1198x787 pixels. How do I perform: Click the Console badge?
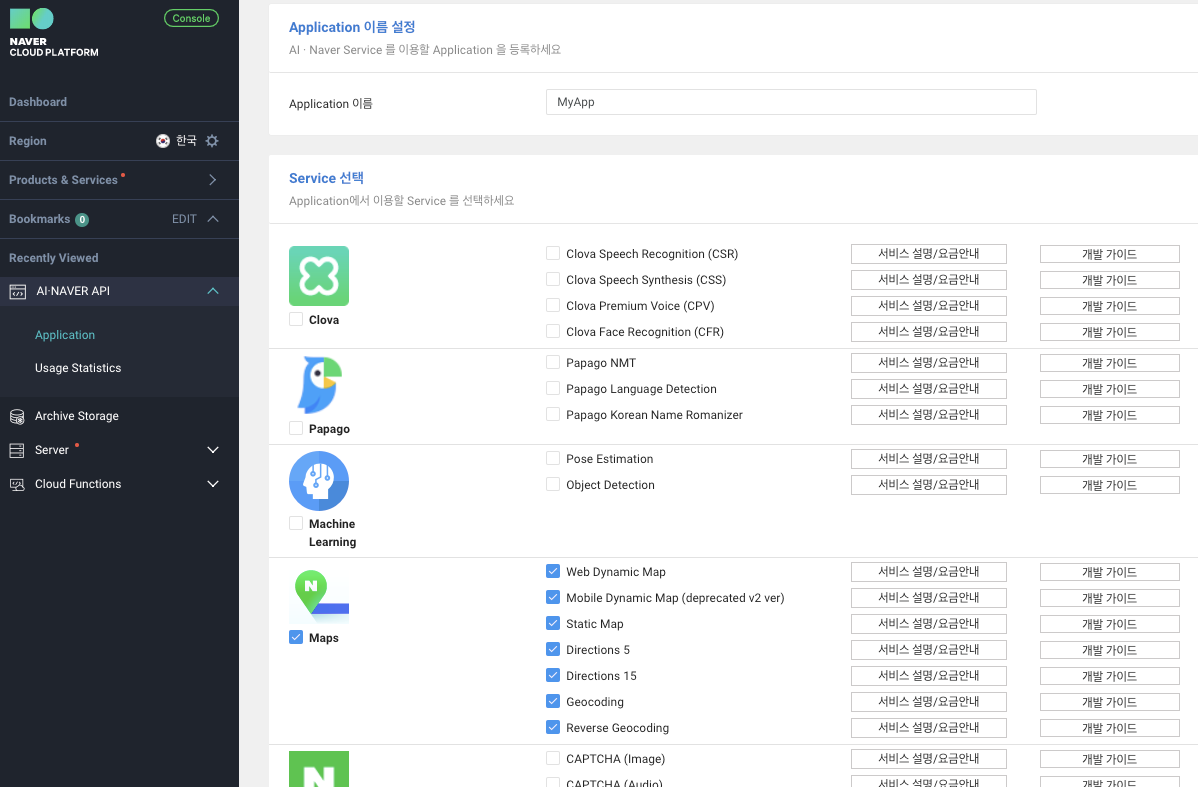click(191, 18)
